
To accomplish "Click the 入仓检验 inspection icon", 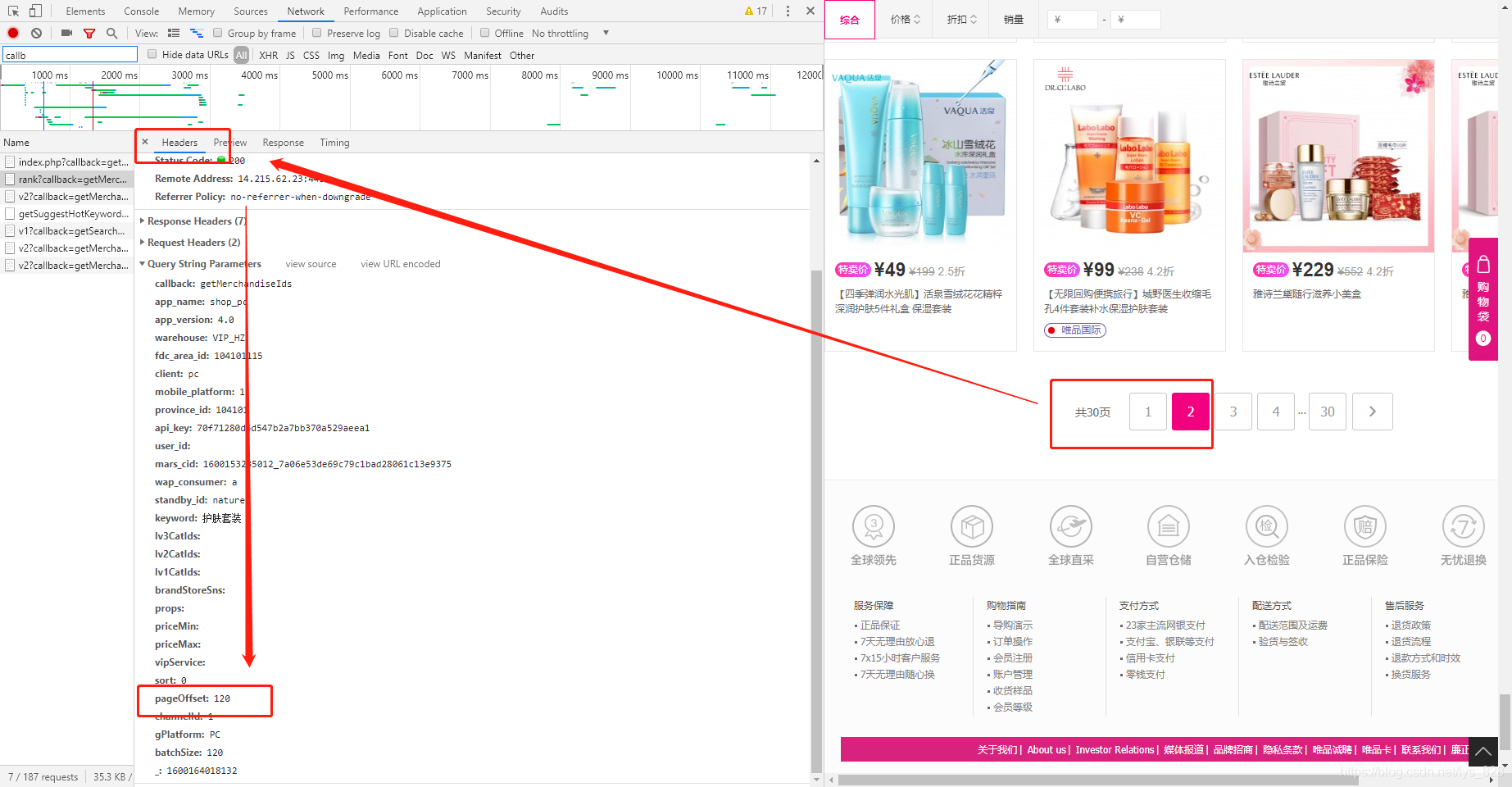I will 1267,525.
